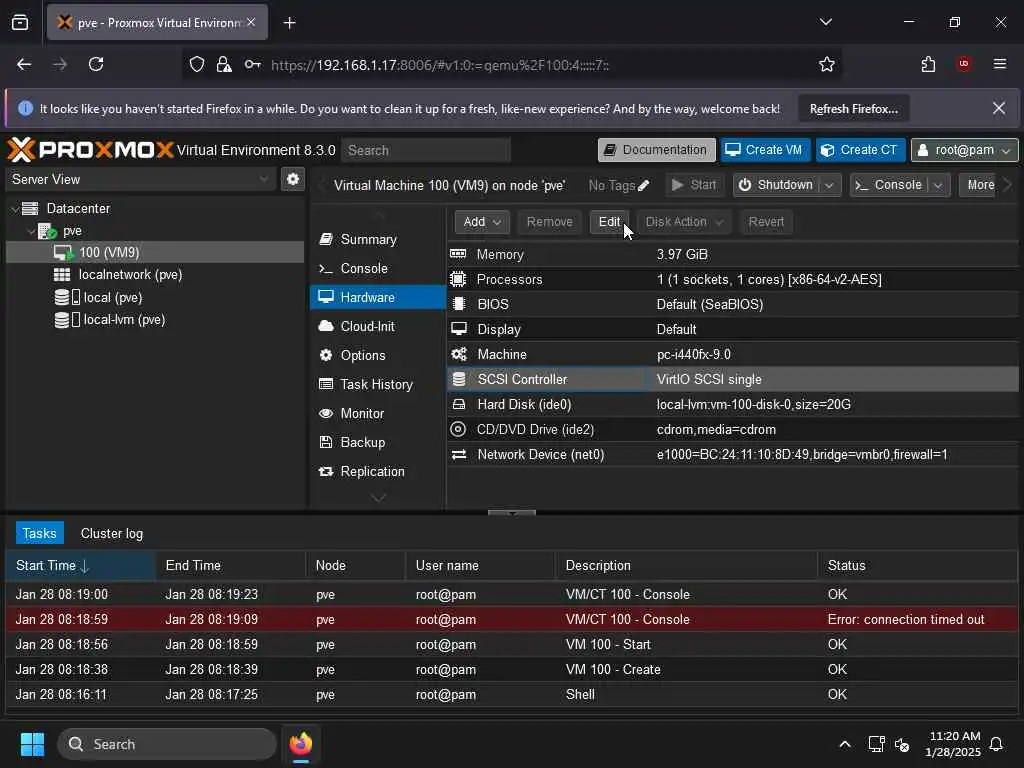
Task: Select the Memory hardware row
Action: [x=732, y=255]
